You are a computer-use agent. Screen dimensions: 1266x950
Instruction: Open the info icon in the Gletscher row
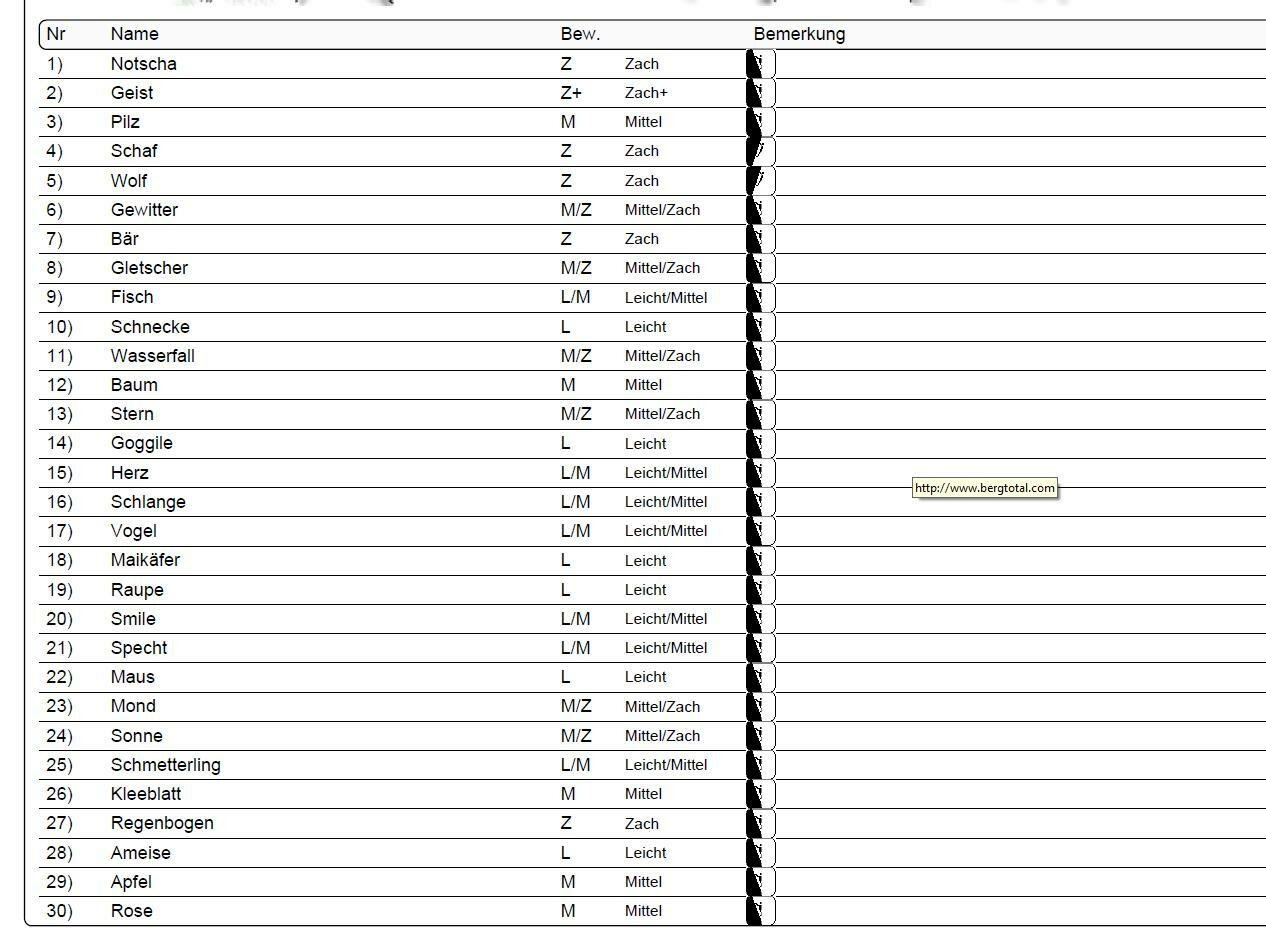coord(761,268)
